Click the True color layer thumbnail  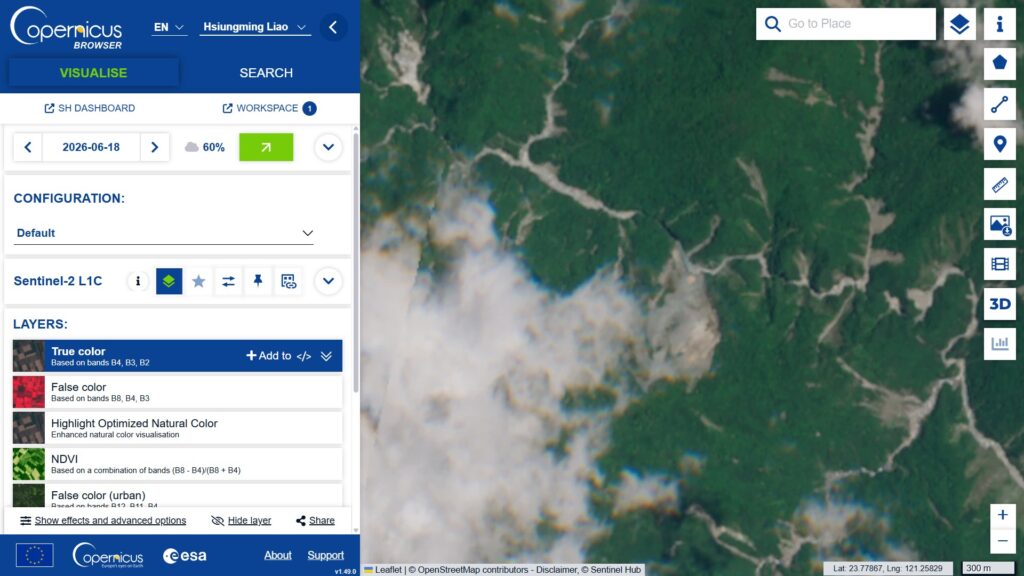(29, 356)
